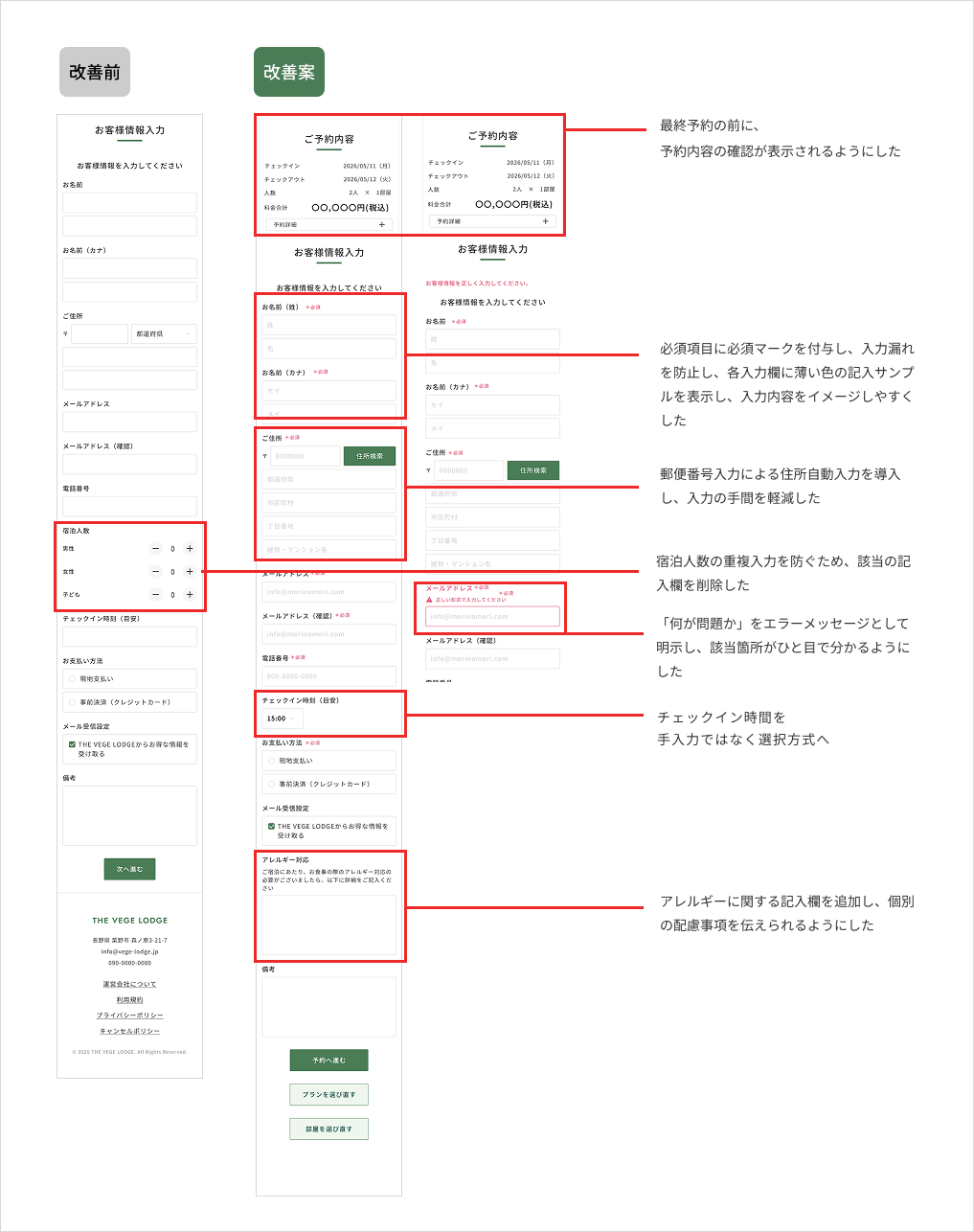Open the 都道府県 dropdown in the 改善前 form

click(x=164, y=333)
